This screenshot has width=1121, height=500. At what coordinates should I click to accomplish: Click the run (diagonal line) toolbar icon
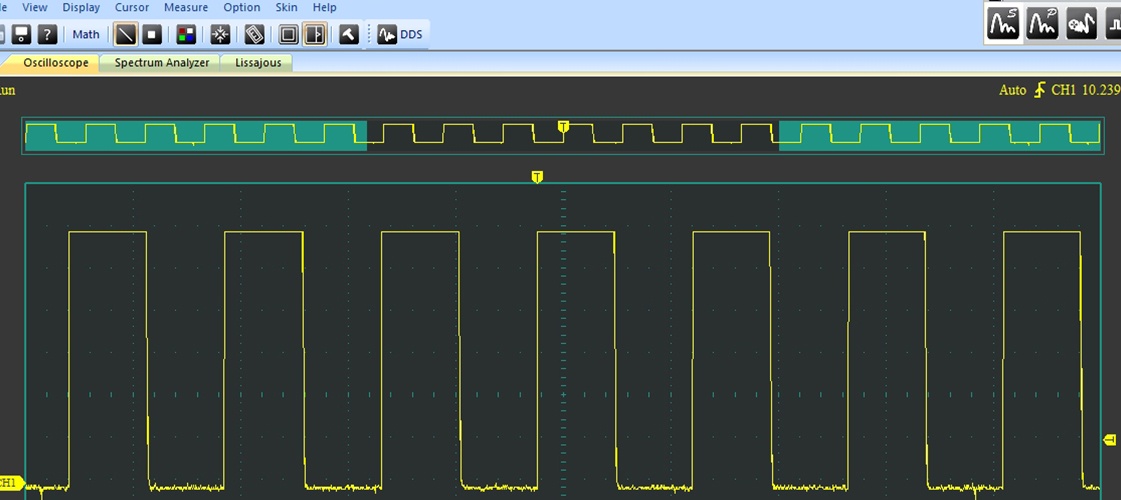pyautogui.click(x=126, y=34)
